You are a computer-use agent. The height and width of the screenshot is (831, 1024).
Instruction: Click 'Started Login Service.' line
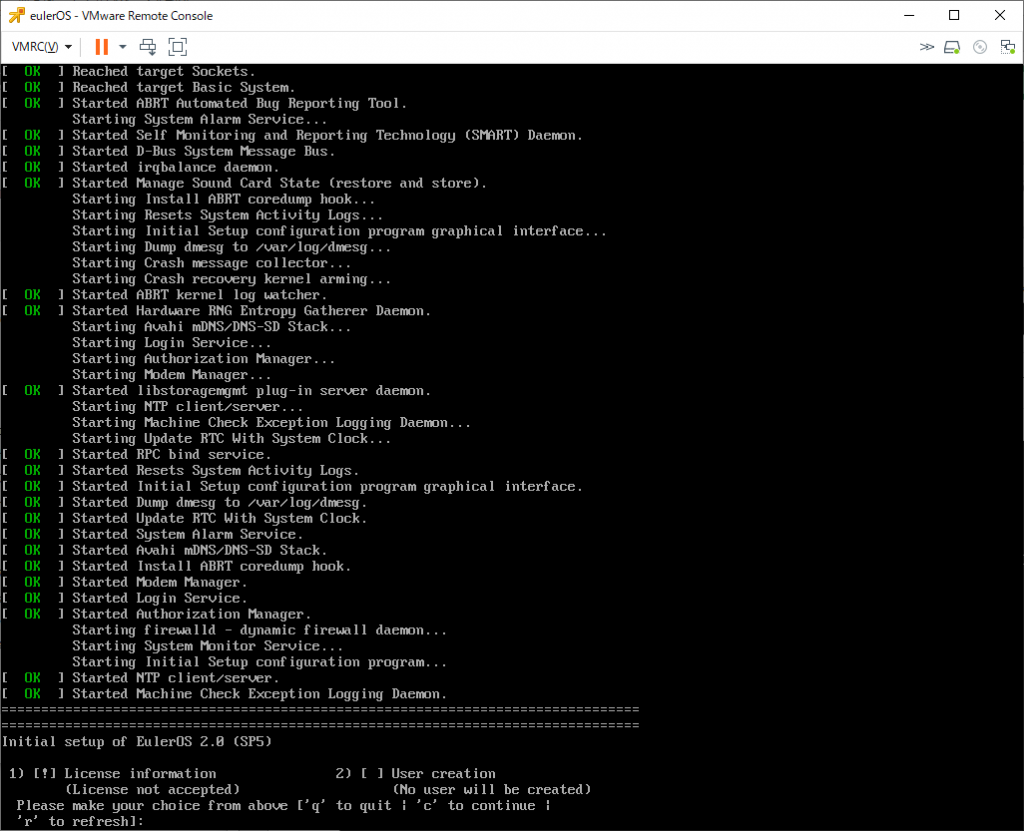(159, 598)
